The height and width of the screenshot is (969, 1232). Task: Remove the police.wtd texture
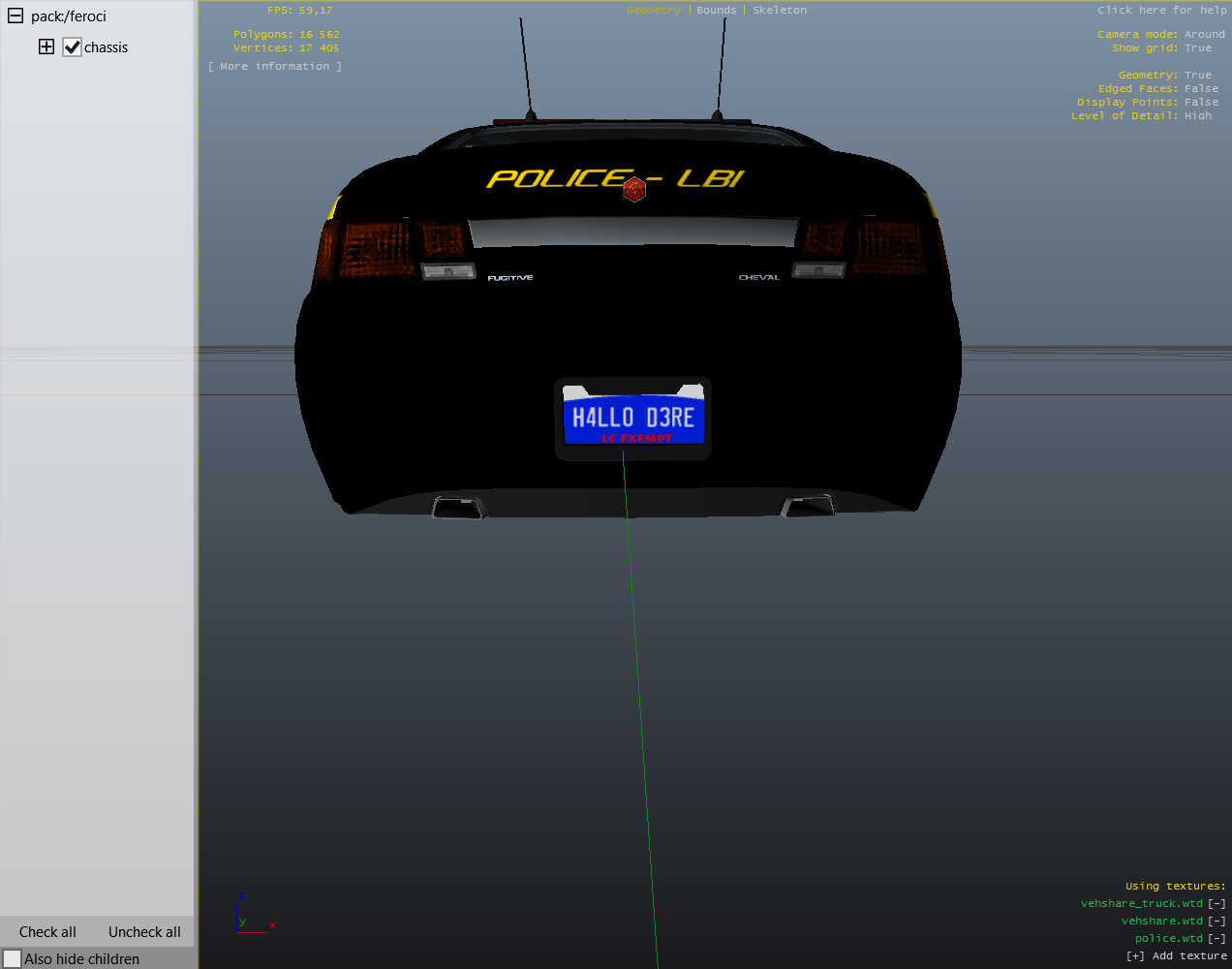tap(1217, 939)
